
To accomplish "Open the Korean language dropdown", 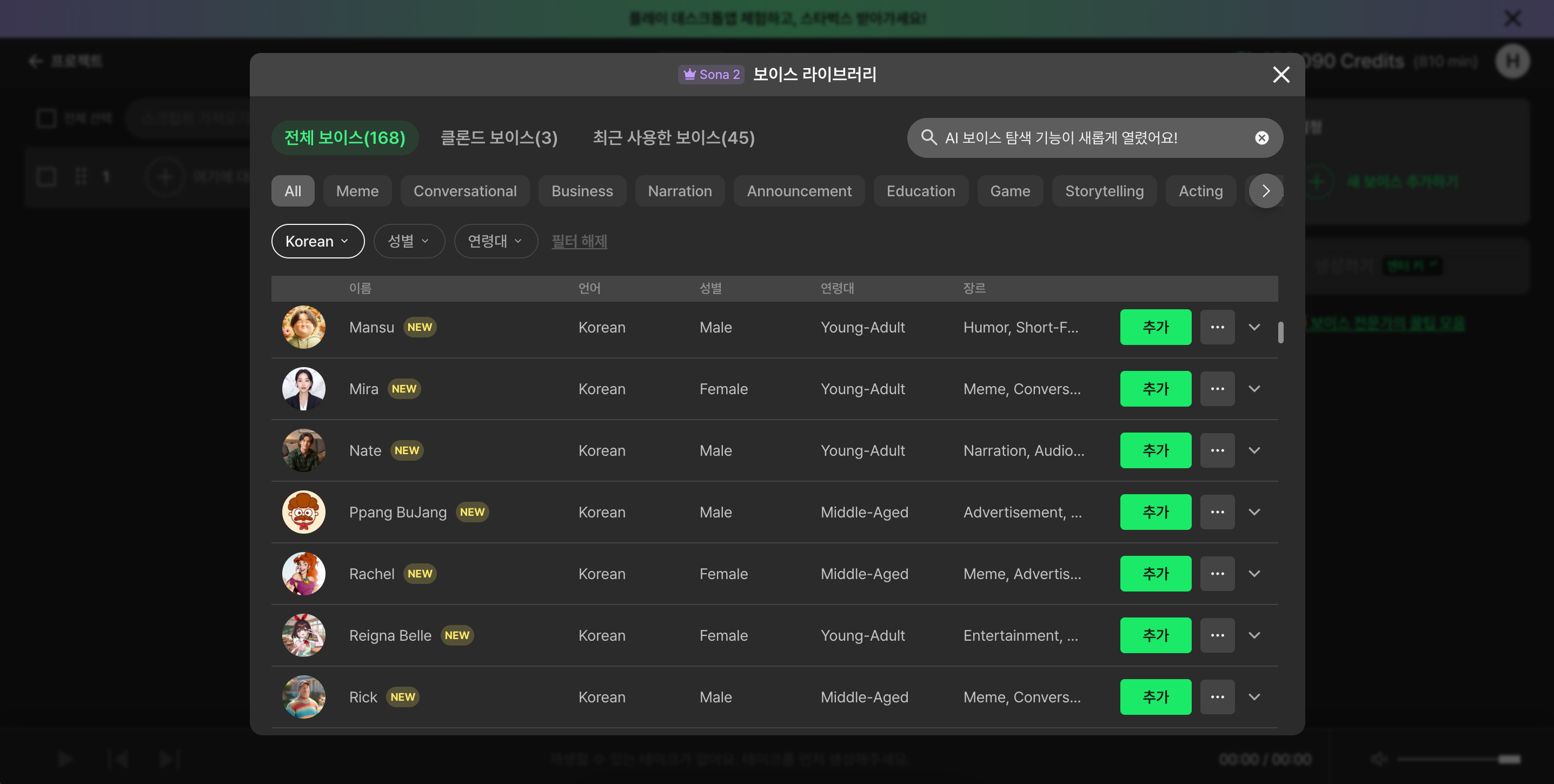I will [317, 241].
